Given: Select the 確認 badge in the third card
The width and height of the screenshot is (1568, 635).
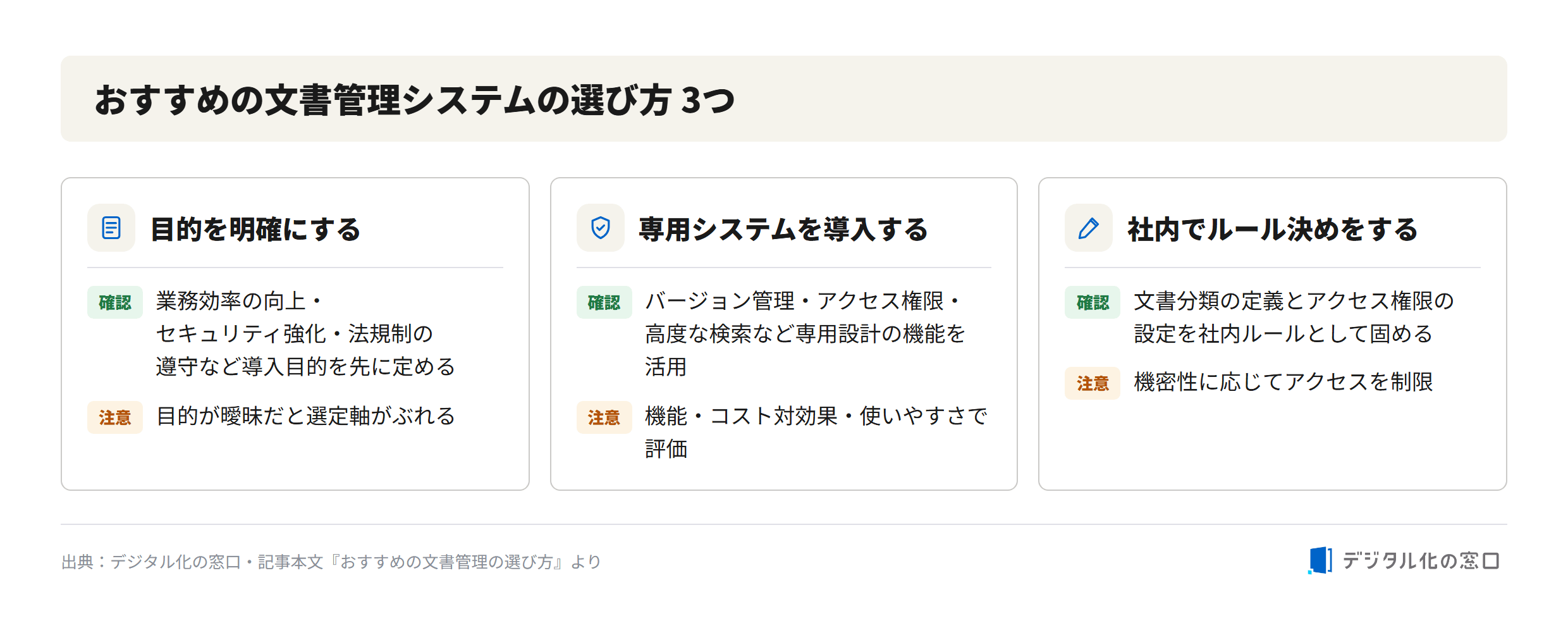Looking at the screenshot, I should [x=1093, y=302].
